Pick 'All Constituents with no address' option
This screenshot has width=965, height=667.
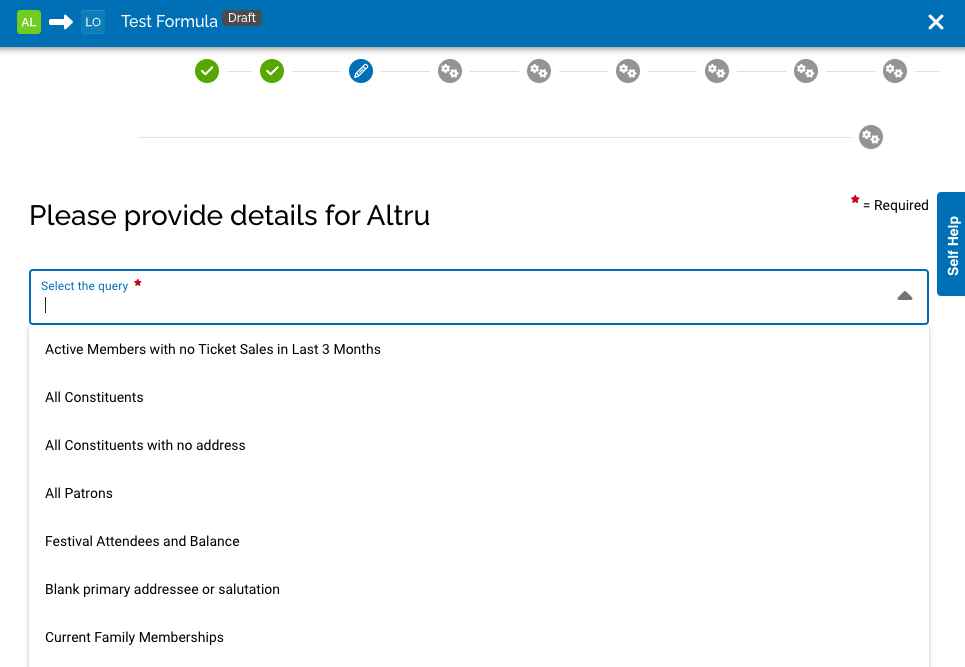[x=145, y=445]
